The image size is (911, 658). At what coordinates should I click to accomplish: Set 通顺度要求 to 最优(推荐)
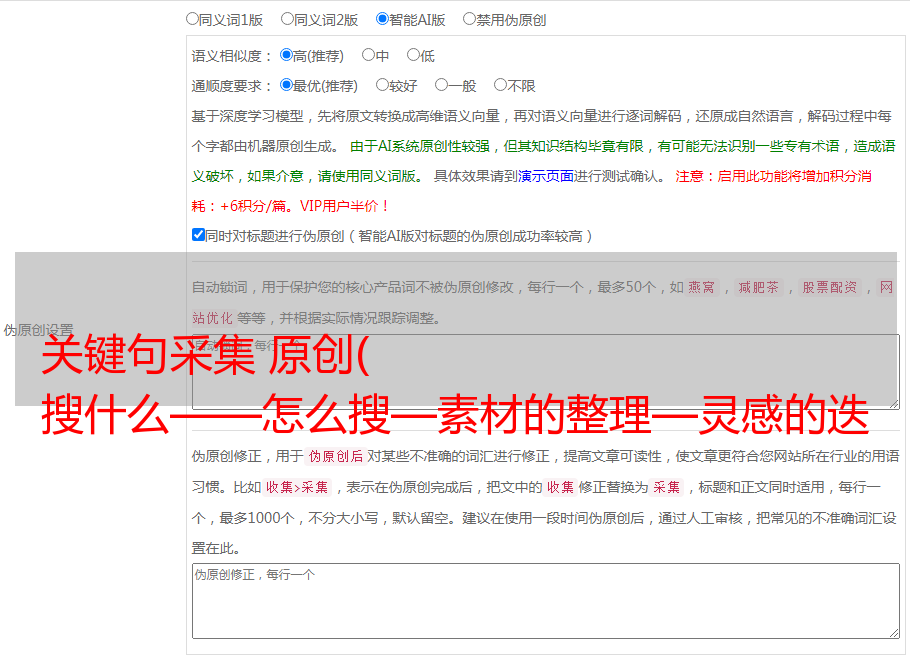pos(286,85)
